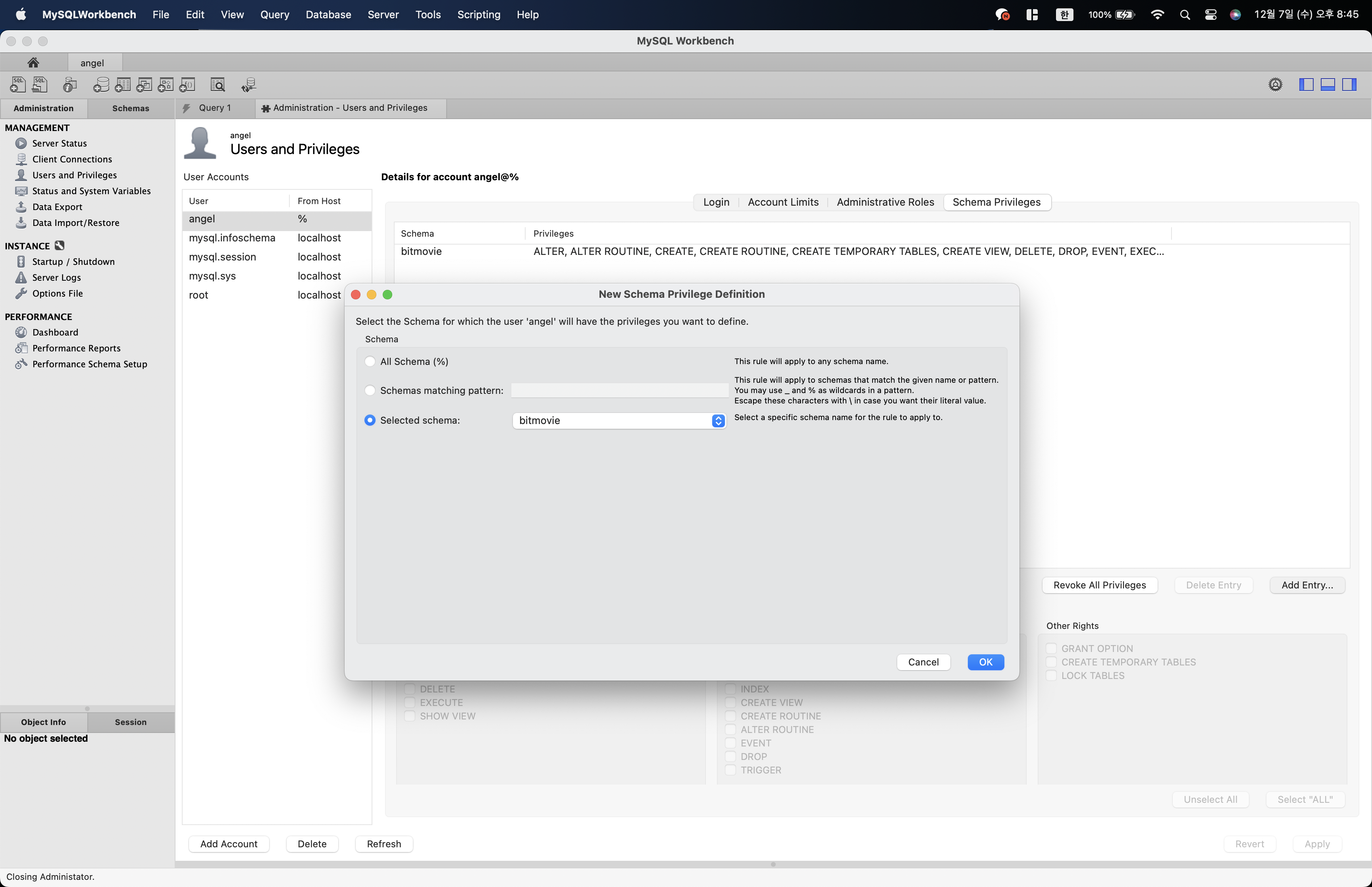Create new stored procedure toolbar icon
The image size is (1372, 887).
pyautogui.click(x=166, y=85)
